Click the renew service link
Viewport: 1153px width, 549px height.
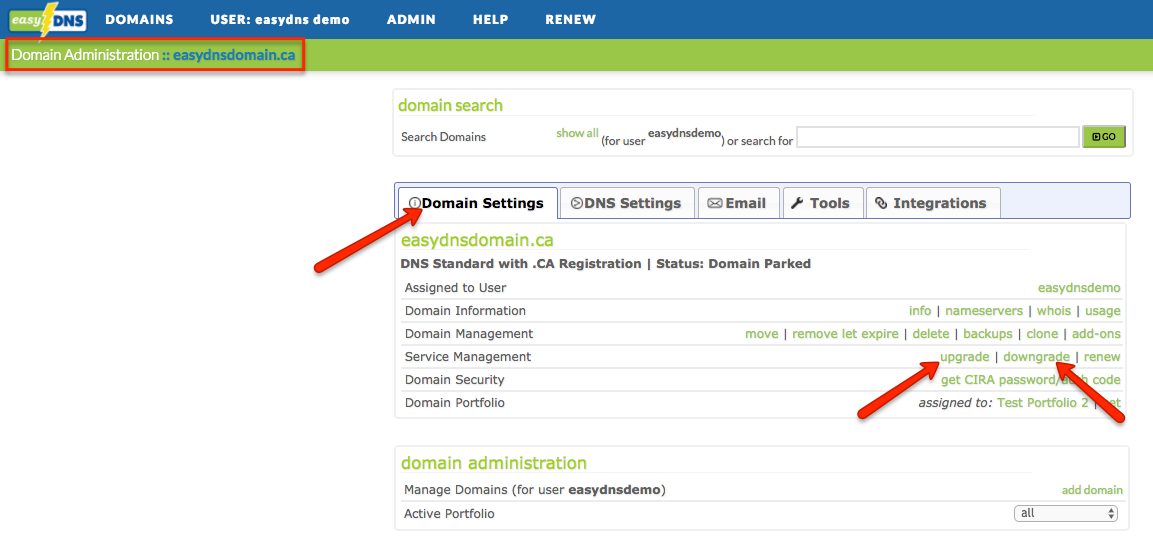[1102, 357]
